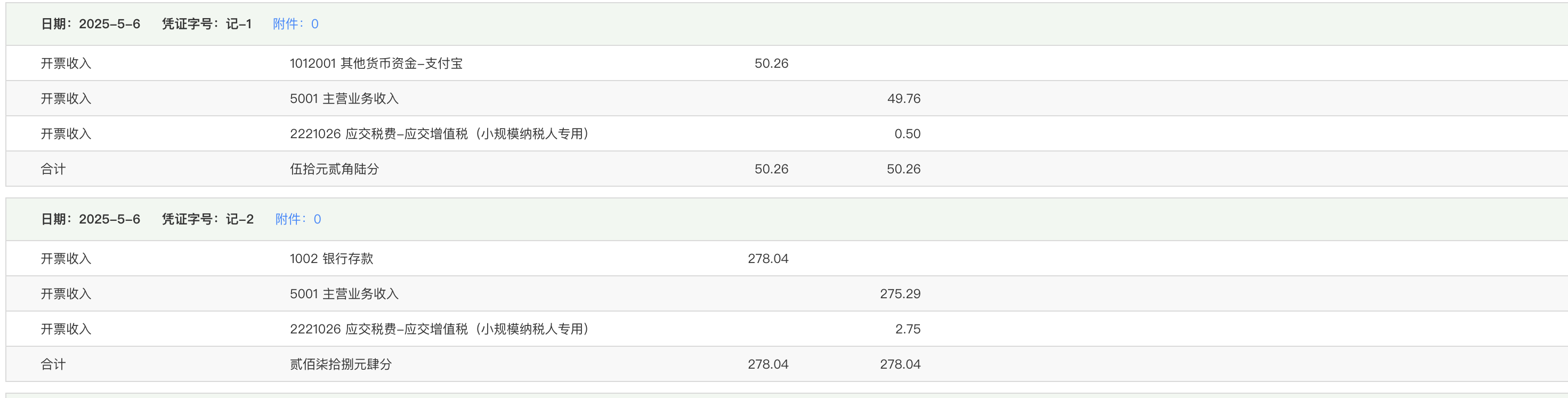Click the 0.50 VAT credit amount

coord(907,134)
